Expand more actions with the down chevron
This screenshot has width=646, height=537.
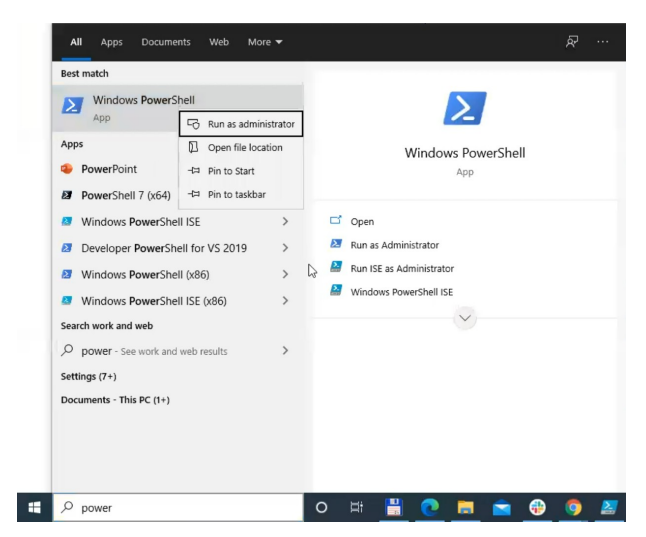(465, 318)
